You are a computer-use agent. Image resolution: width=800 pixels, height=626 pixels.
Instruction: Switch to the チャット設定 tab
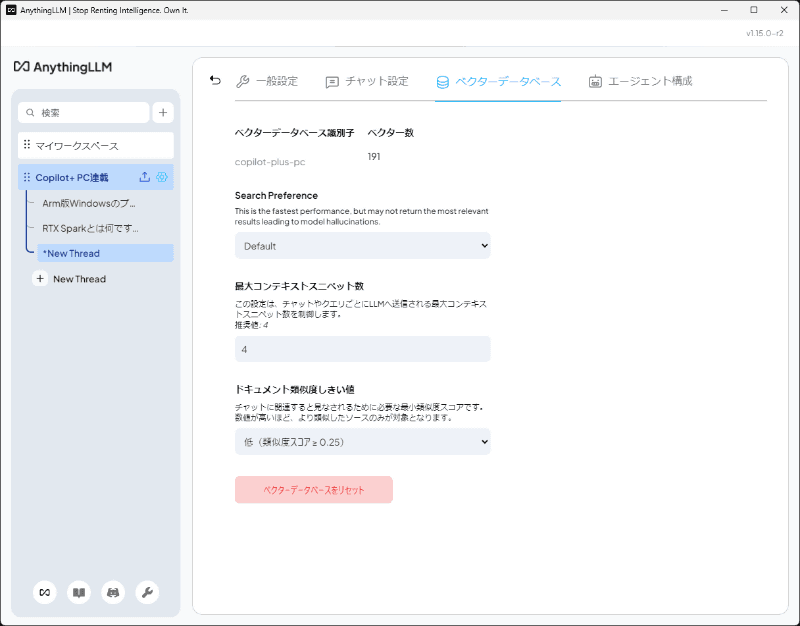367,81
